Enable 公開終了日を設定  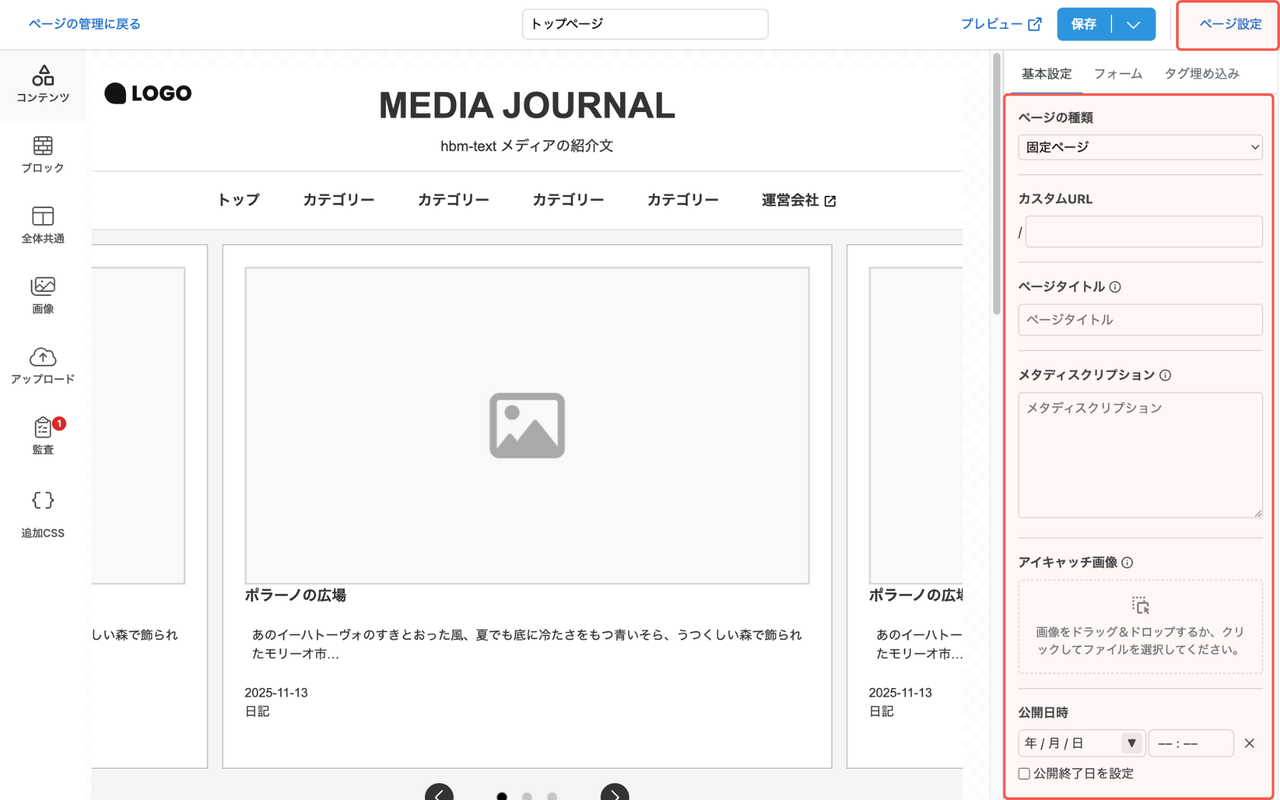pyautogui.click(x=1023, y=773)
